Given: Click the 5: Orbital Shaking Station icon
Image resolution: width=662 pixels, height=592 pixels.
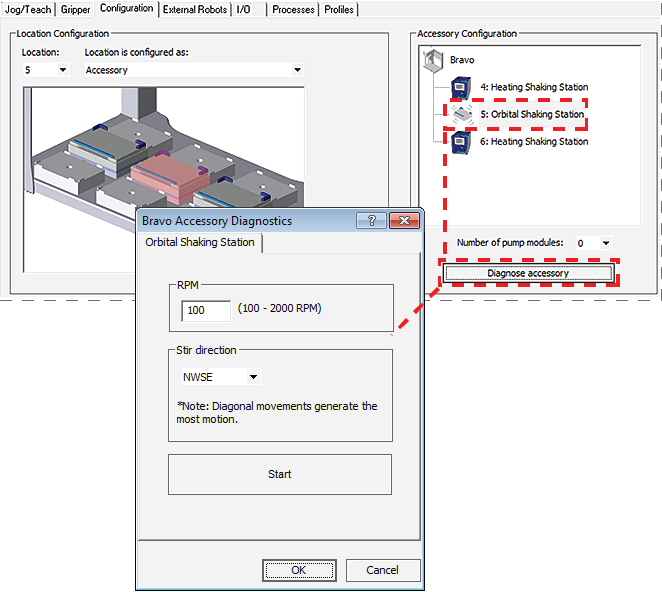Looking at the screenshot, I should 462,115.
